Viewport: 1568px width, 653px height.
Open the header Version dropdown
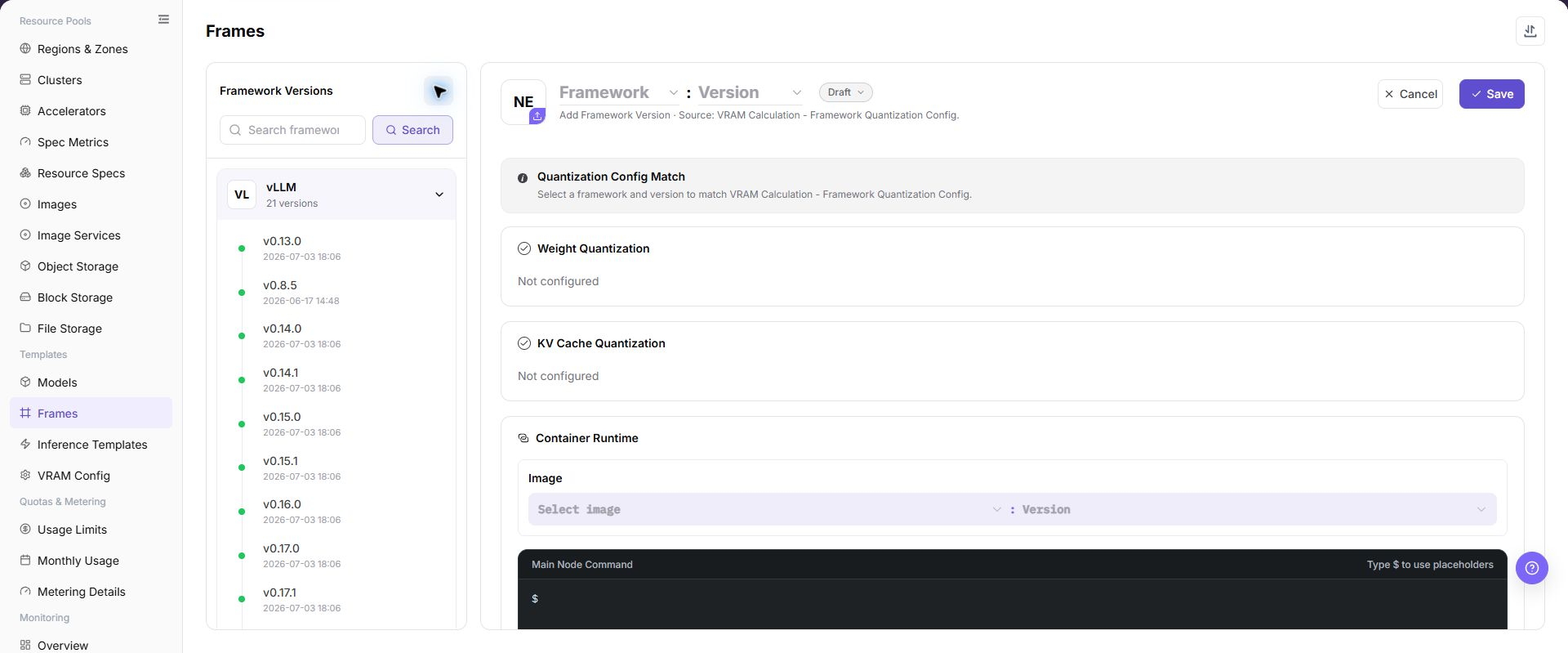pyautogui.click(x=750, y=92)
